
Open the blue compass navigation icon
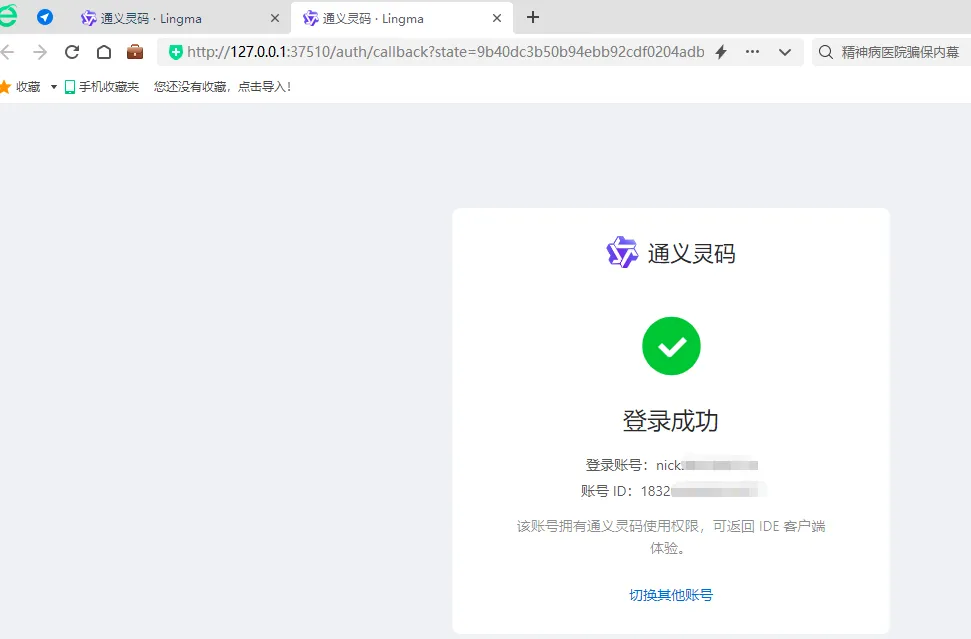45,17
